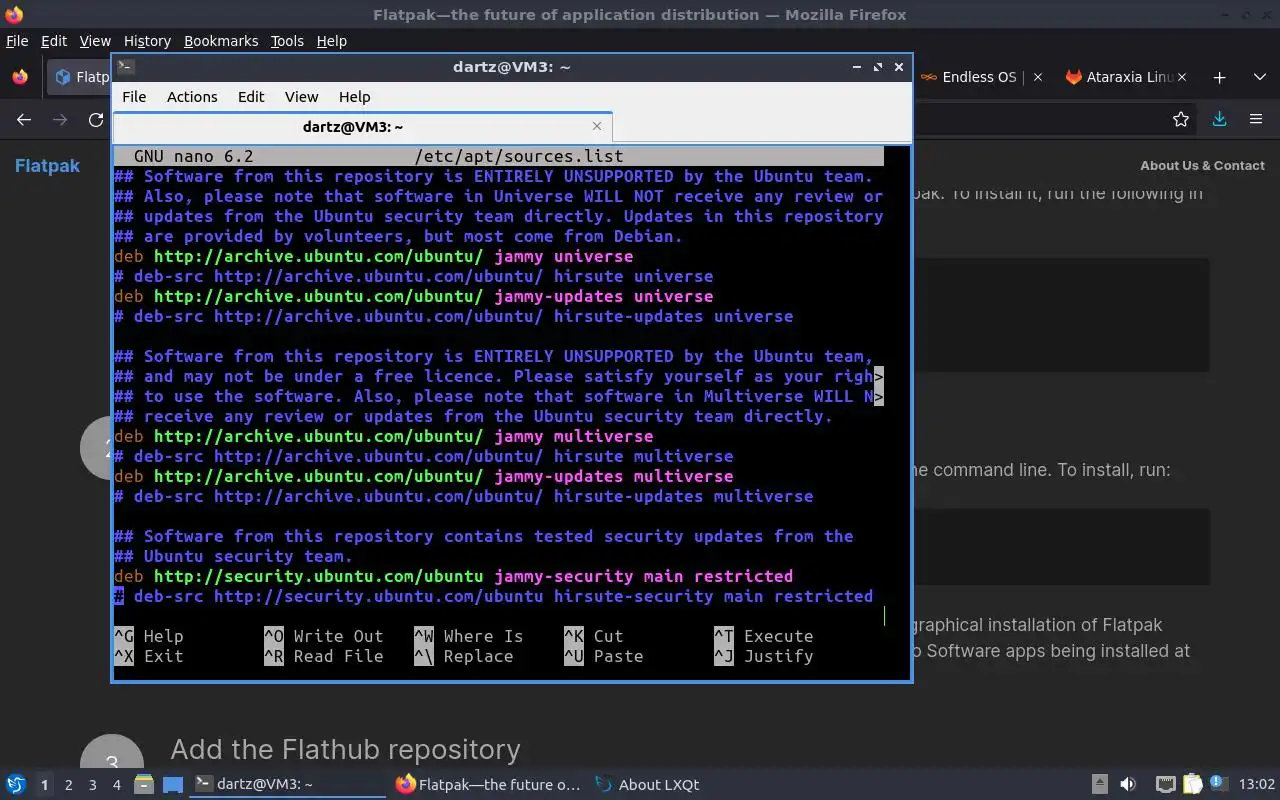Open the terminal File menu
This screenshot has height=800, width=1280.
click(134, 97)
